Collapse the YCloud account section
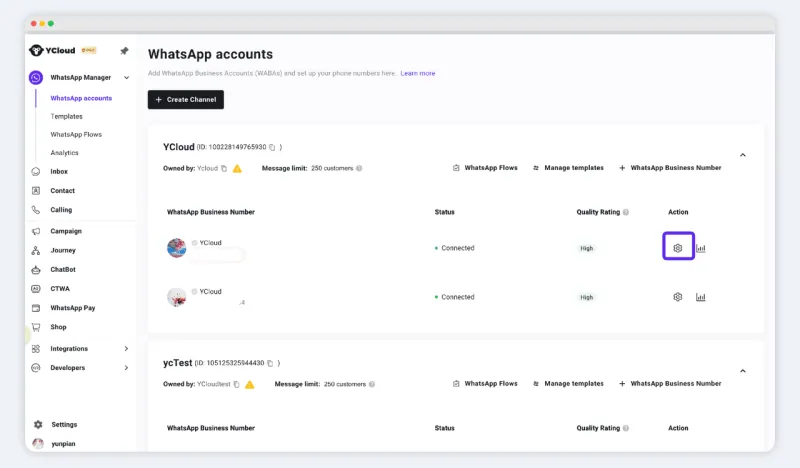This screenshot has height=468, width=800. pyautogui.click(x=743, y=155)
